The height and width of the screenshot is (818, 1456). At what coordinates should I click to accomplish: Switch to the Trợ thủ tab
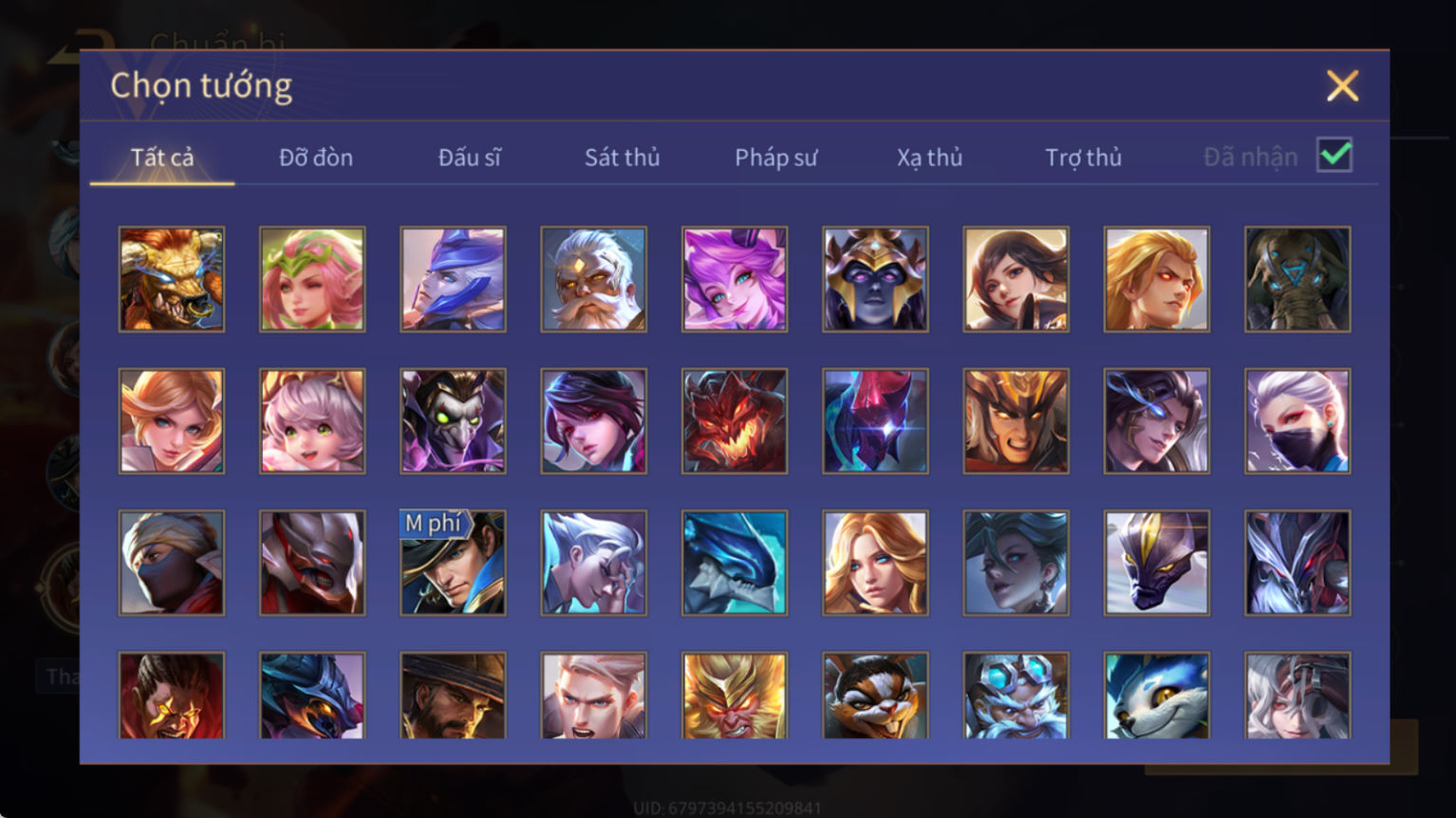click(x=1083, y=158)
